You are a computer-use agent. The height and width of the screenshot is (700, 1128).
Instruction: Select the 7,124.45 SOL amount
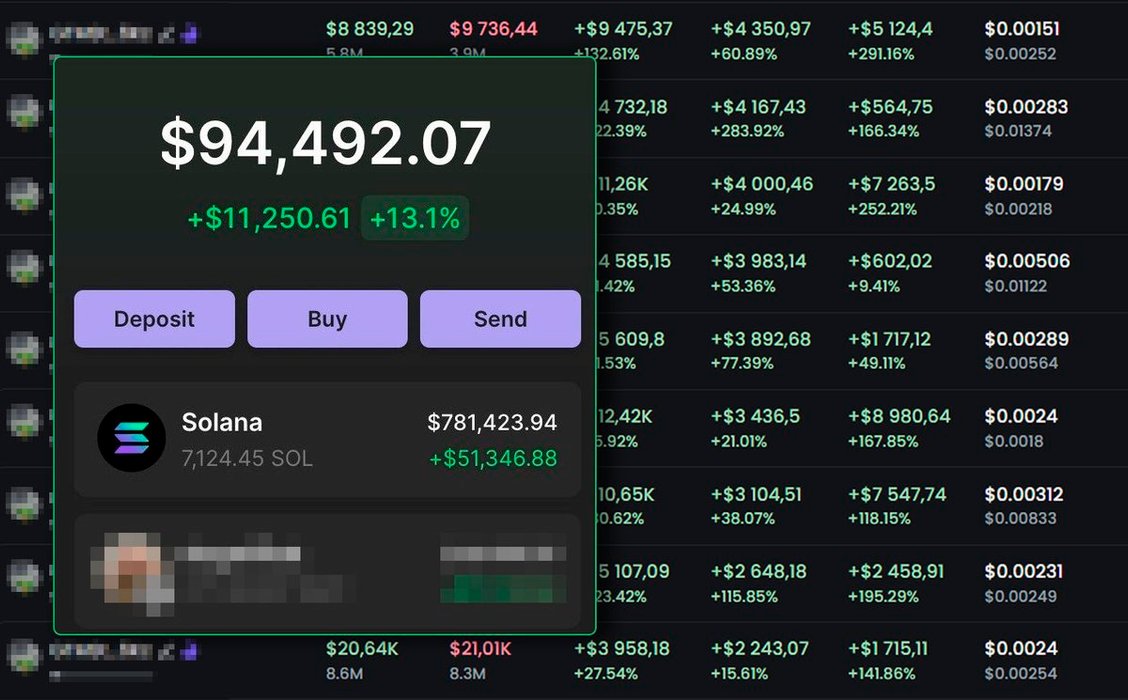click(247, 459)
